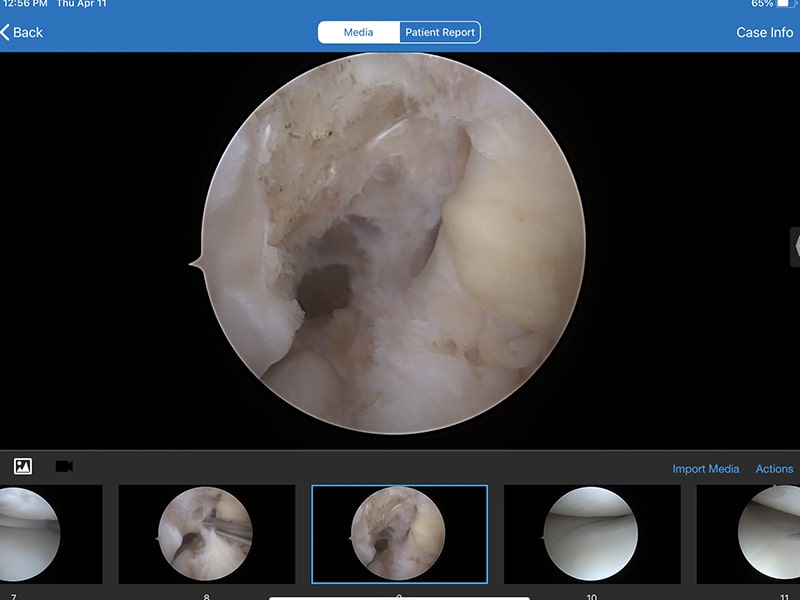Select thumbnail number 8 with instrument
800x600 pixels.
coord(207,534)
